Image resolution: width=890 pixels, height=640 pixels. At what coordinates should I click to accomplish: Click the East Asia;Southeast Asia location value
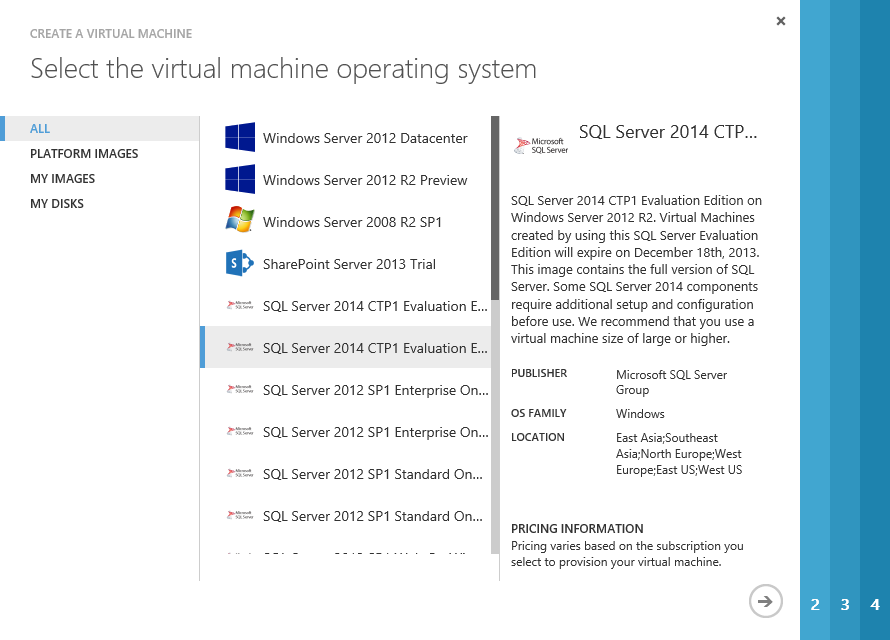pyautogui.click(x=679, y=454)
